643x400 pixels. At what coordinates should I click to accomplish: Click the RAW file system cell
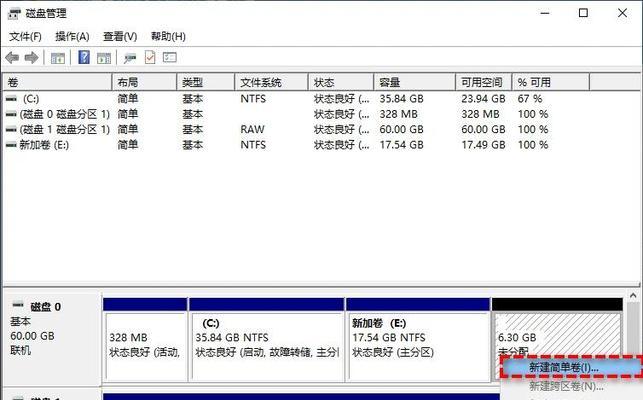[x=253, y=130]
